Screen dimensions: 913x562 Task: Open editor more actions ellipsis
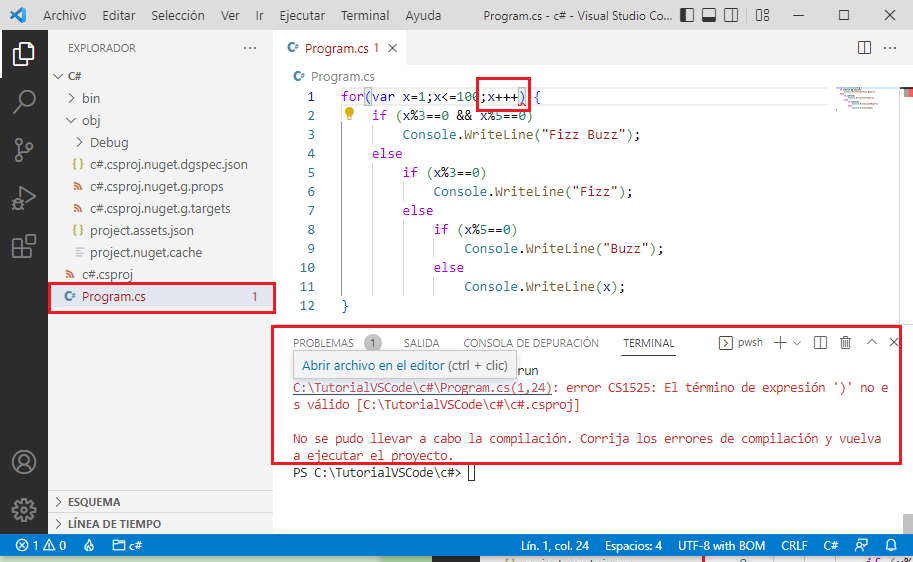890,48
